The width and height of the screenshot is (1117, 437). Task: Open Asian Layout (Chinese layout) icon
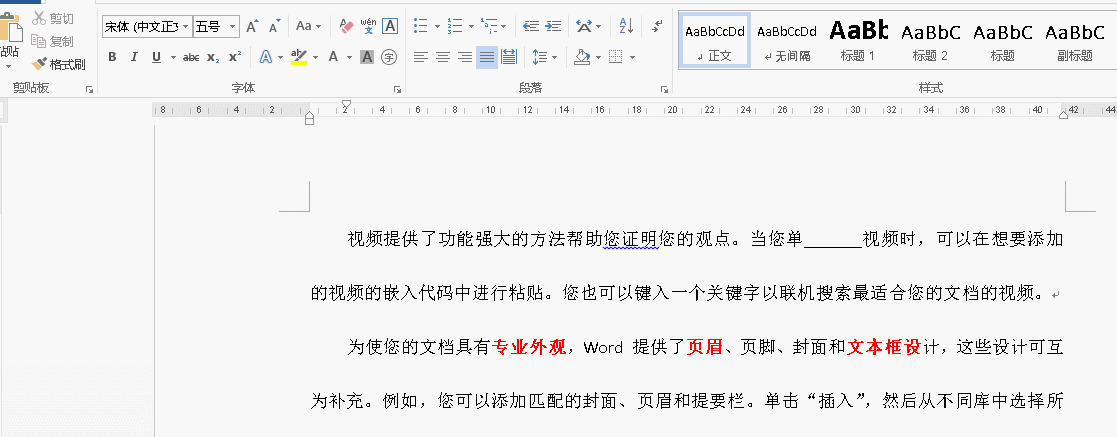click(584, 26)
